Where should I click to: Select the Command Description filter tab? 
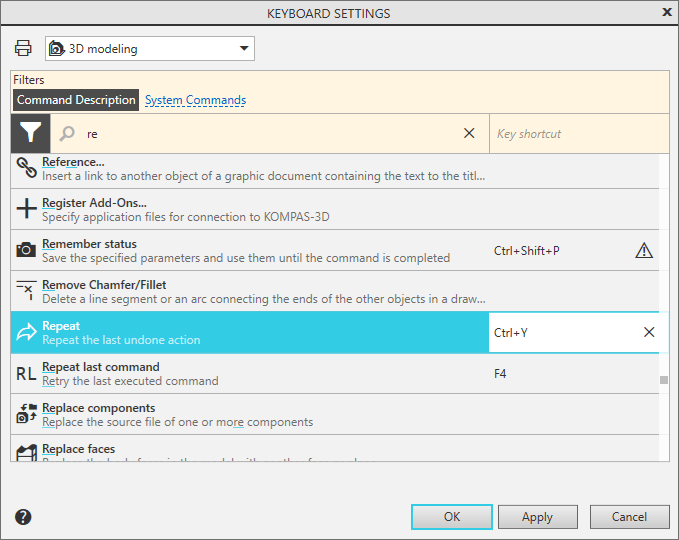76,100
